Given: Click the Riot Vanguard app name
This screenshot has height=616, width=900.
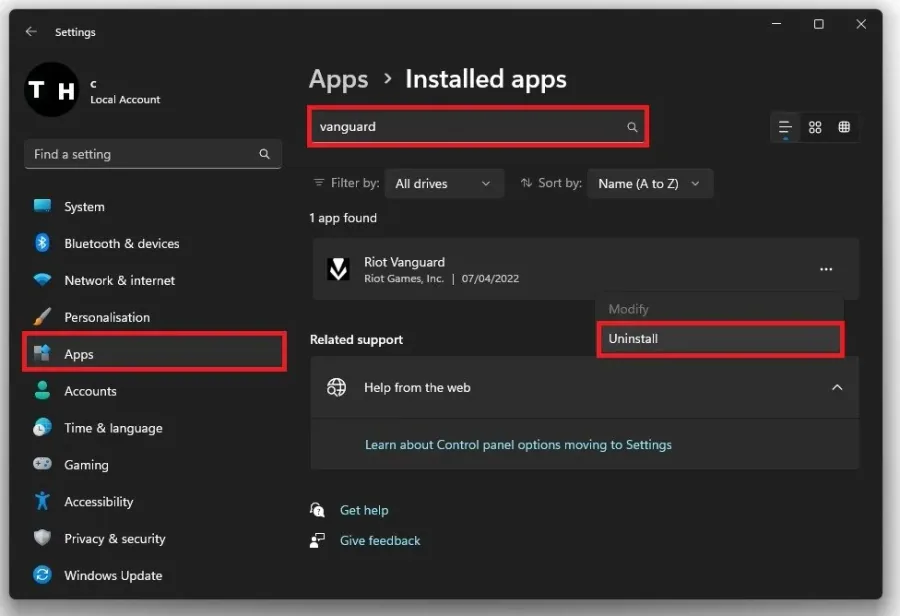Looking at the screenshot, I should (404, 262).
